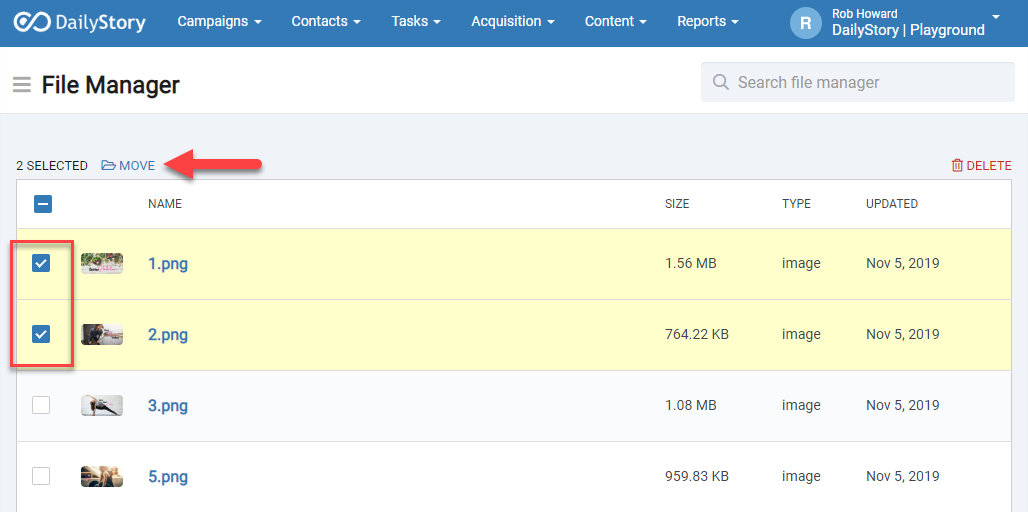Click the user avatar circle R
This screenshot has height=512, width=1028.
click(x=805, y=23)
